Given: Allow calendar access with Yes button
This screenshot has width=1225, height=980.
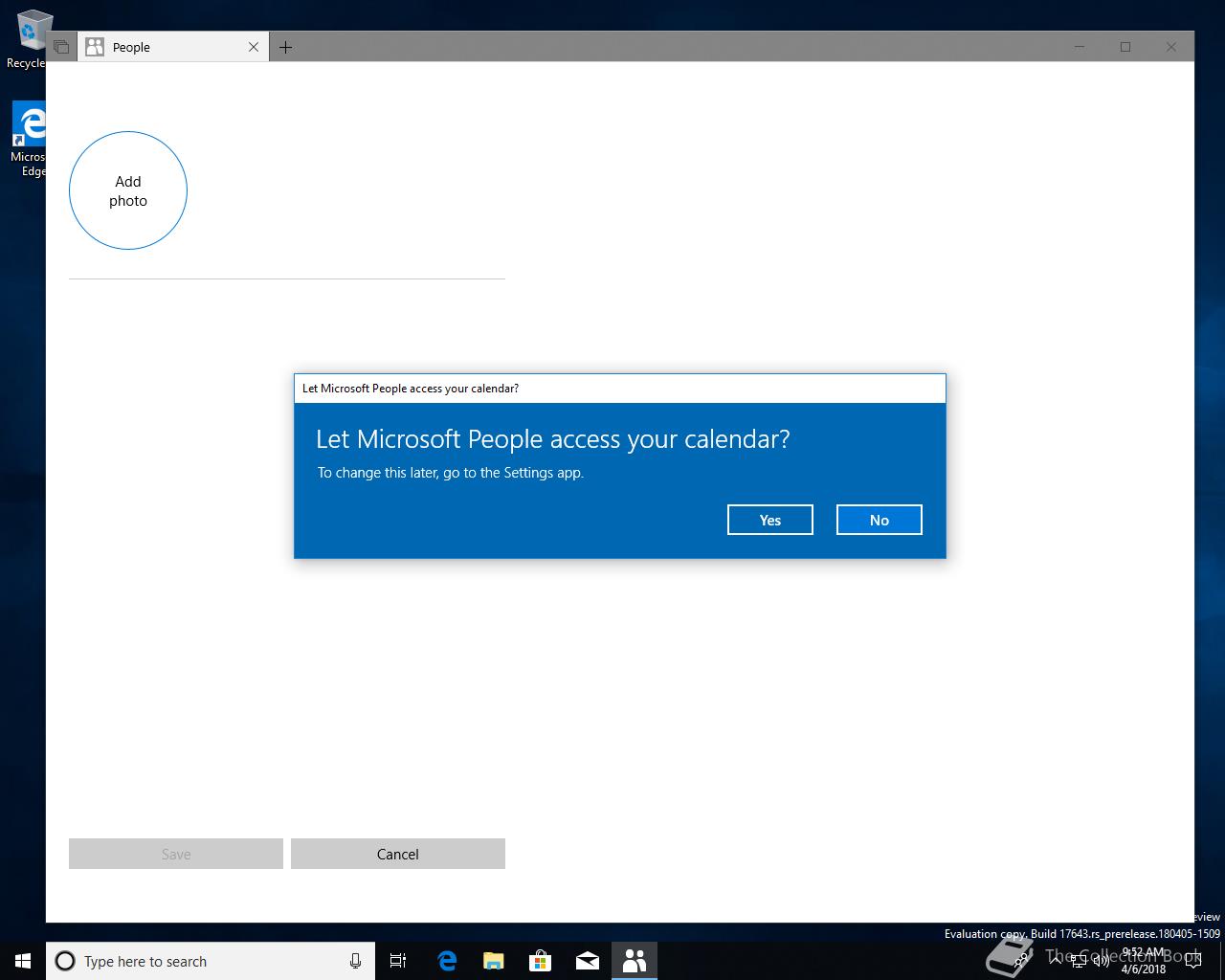Looking at the screenshot, I should point(770,520).
